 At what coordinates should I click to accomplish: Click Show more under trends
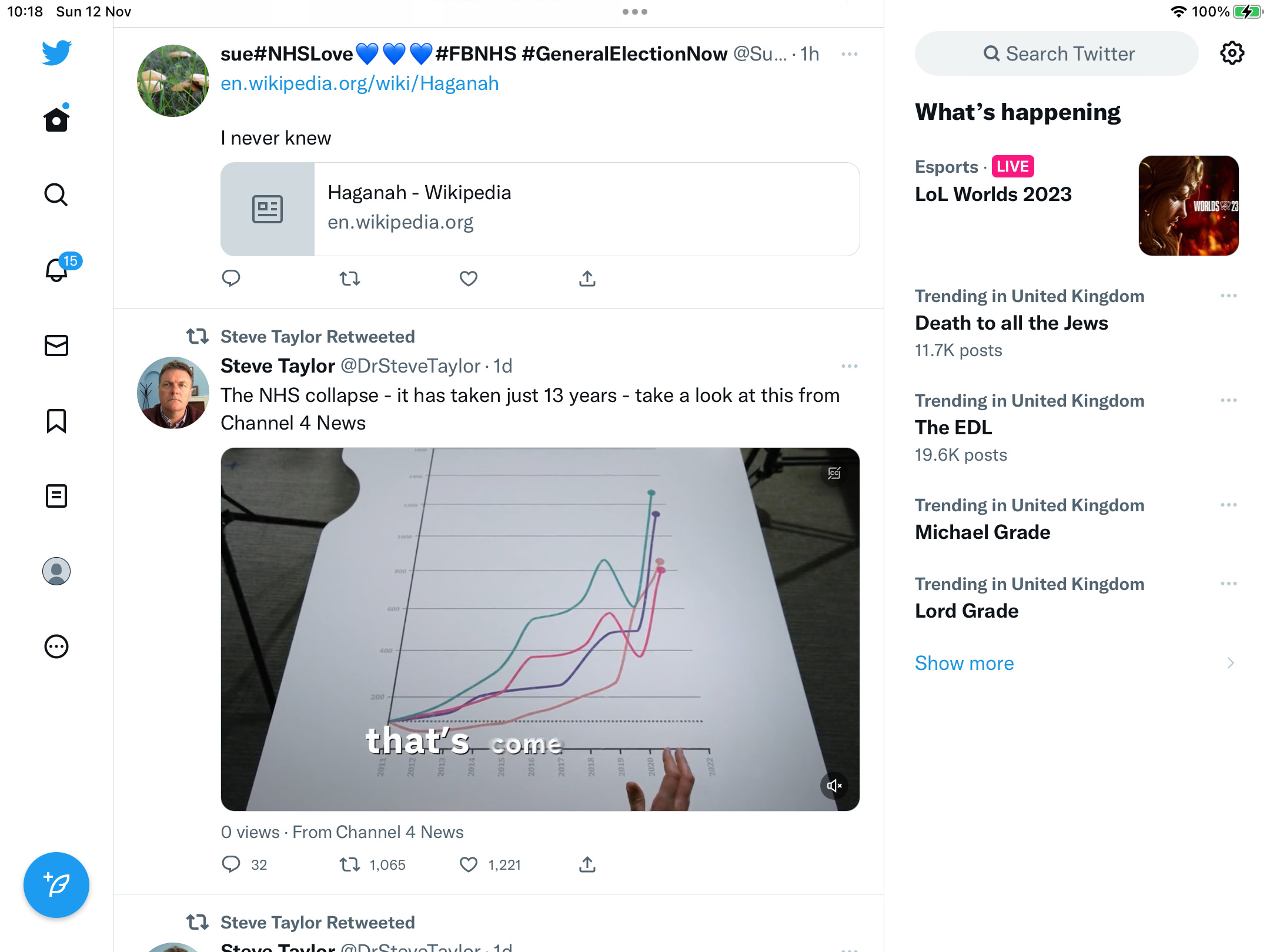click(964, 663)
